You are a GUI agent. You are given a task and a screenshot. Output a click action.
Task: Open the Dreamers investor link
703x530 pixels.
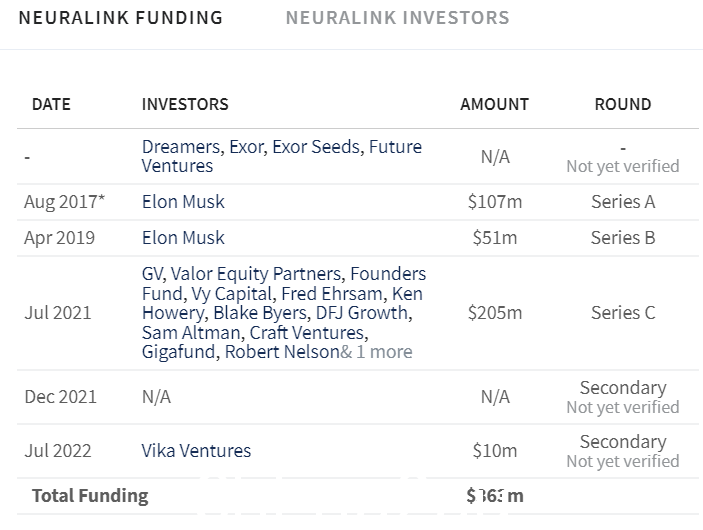(x=180, y=147)
